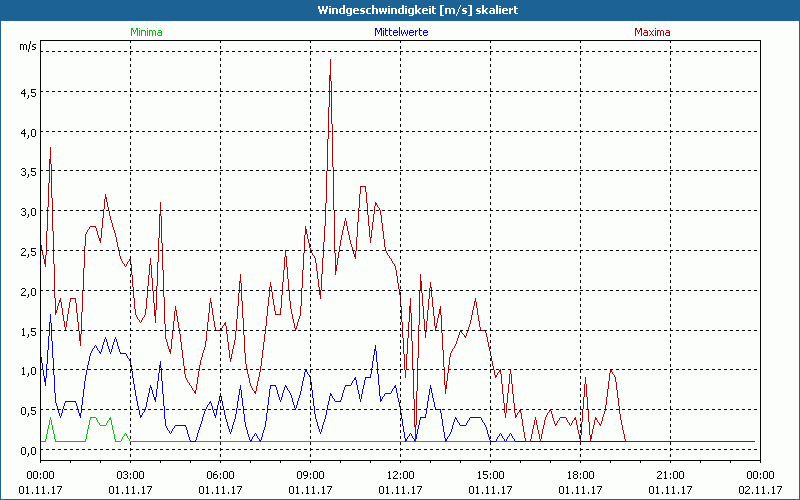Viewport: 800px width, 500px height.
Task: Click the highest peak of the blue curve
Action: click(x=50, y=315)
